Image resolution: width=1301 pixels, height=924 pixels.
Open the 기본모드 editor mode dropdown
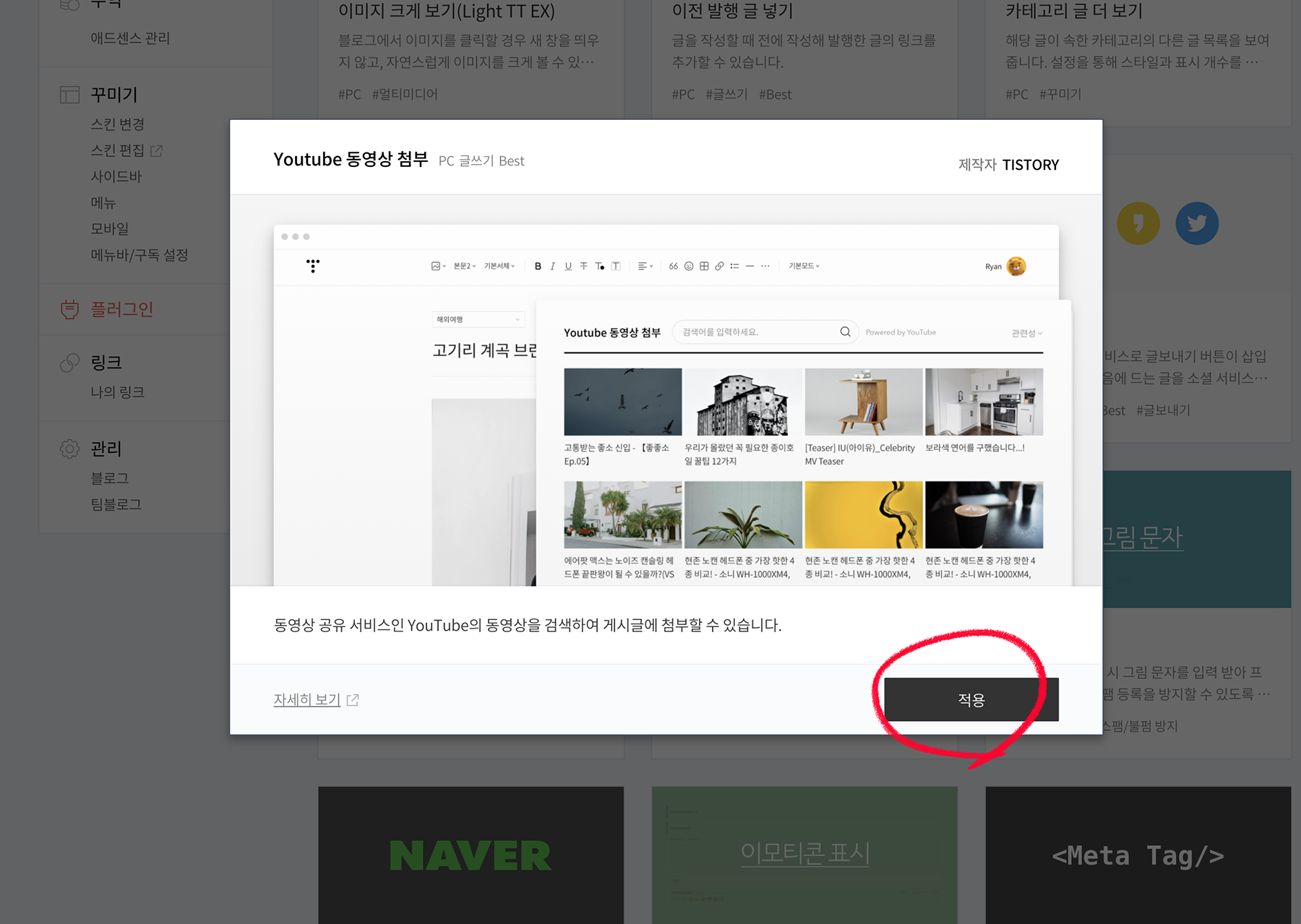pyautogui.click(x=804, y=266)
